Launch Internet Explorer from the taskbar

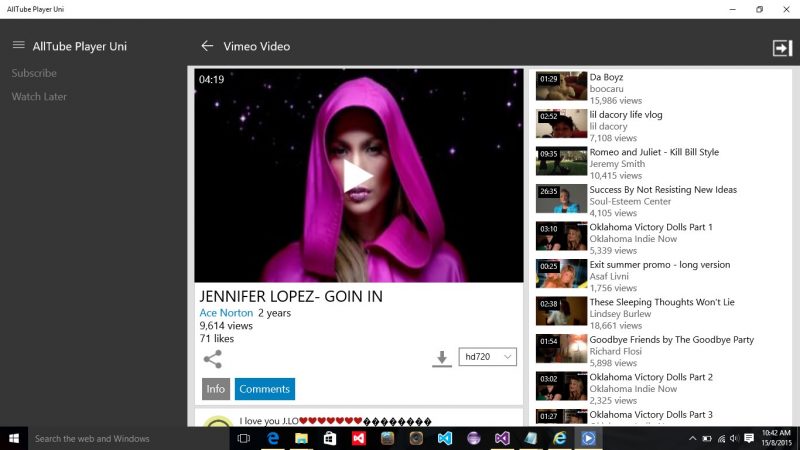coord(560,438)
